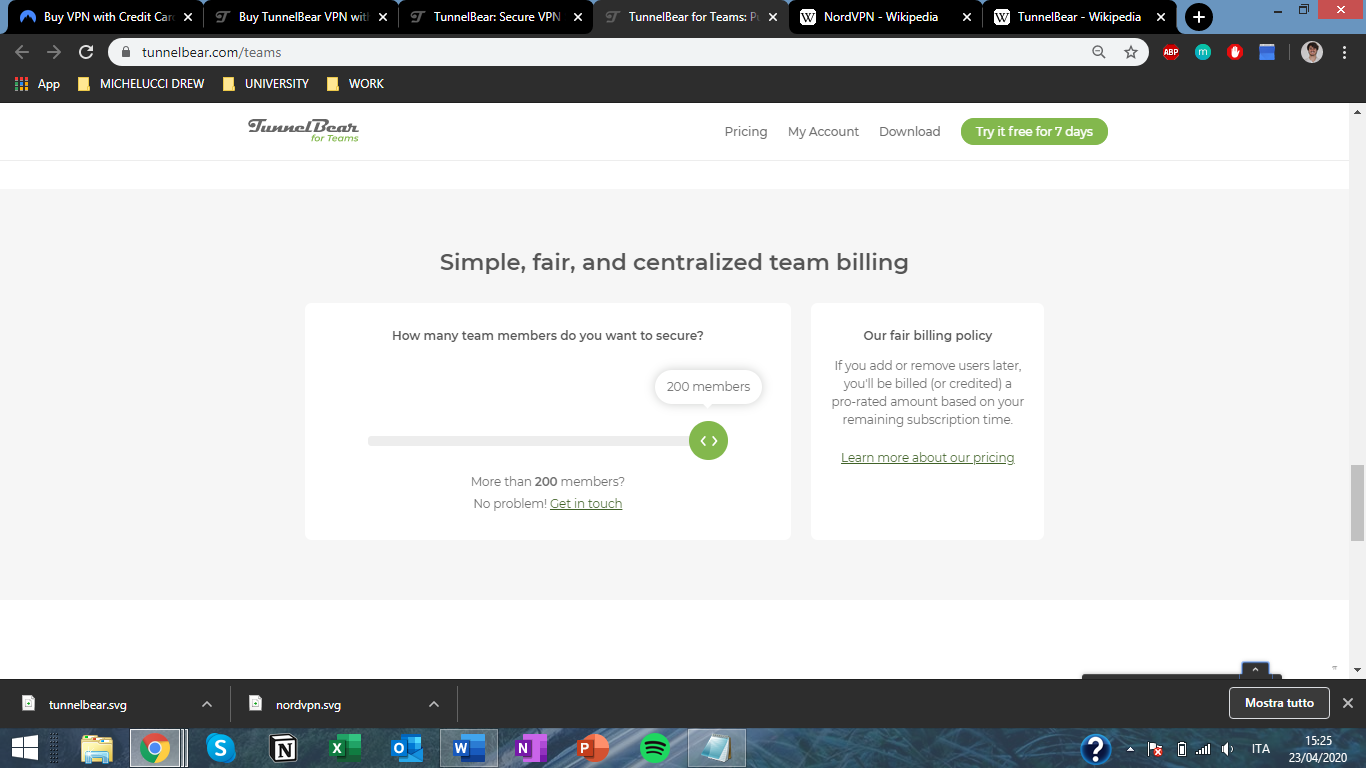Open downloaded tunnelbear.svg file
This screenshot has width=1366, height=768.
click(x=88, y=704)
